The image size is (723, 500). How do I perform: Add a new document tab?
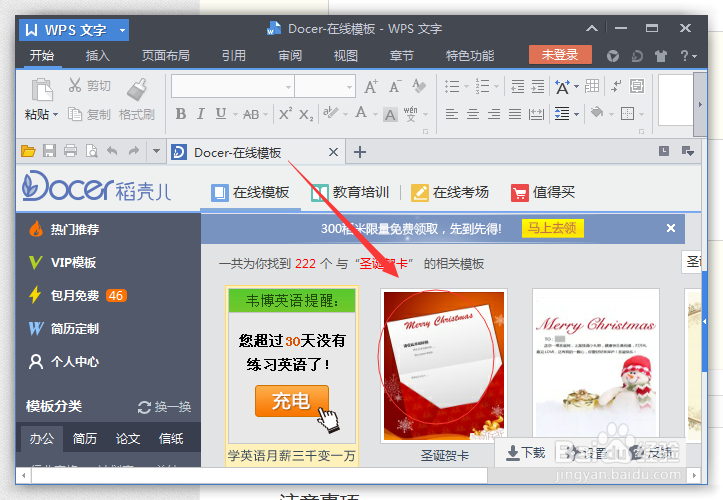click(360, 152)
